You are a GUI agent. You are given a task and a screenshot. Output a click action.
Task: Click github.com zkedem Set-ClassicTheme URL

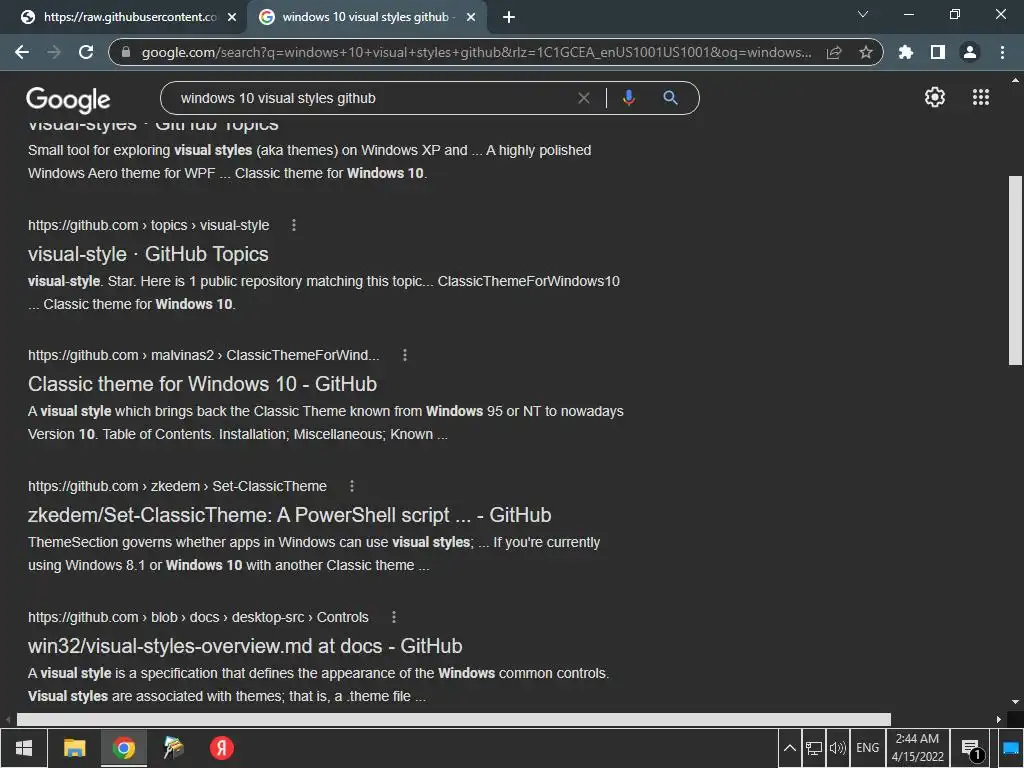tap(177, 487)
